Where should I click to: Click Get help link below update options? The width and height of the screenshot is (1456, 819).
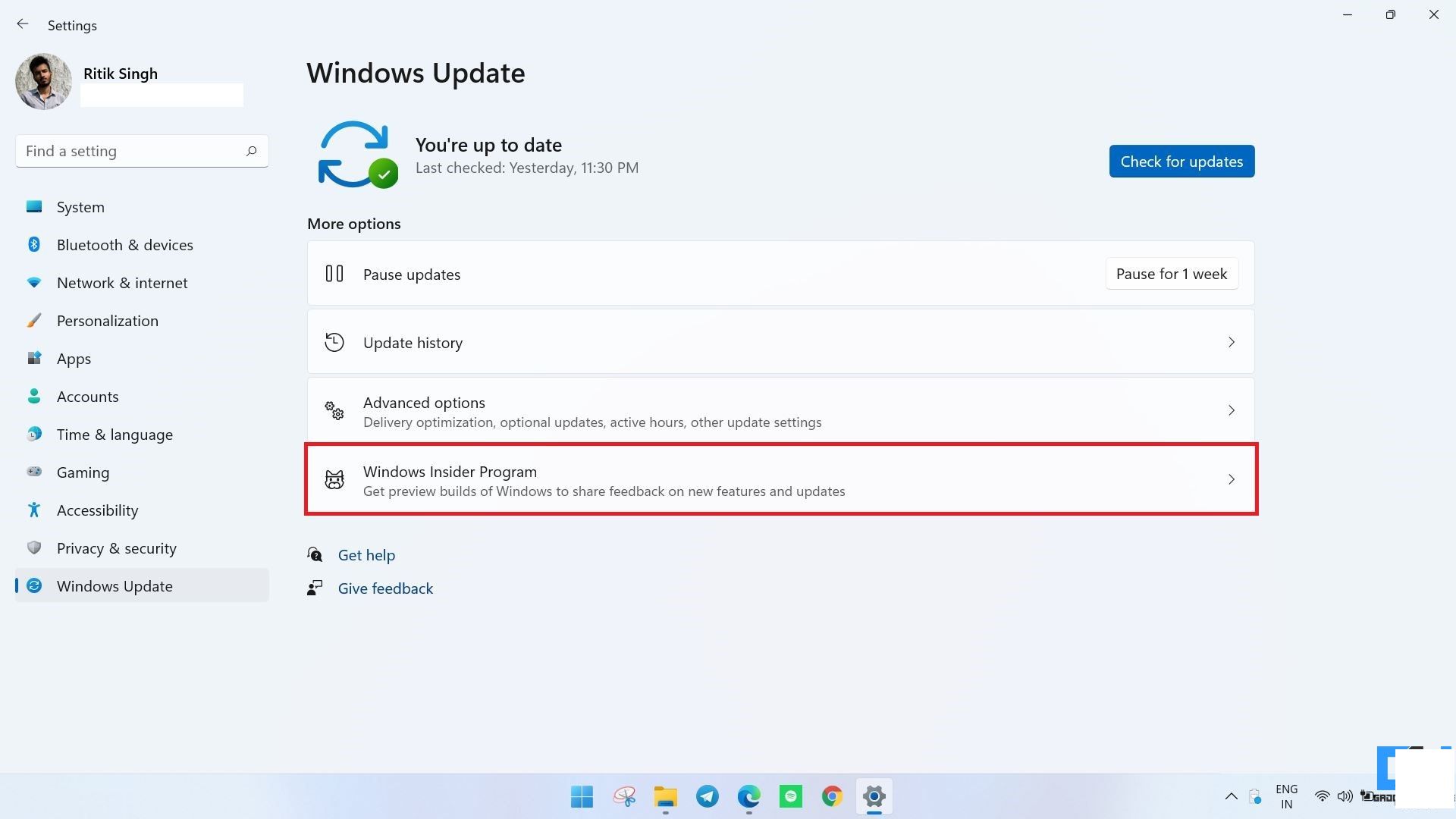(366, 554)
